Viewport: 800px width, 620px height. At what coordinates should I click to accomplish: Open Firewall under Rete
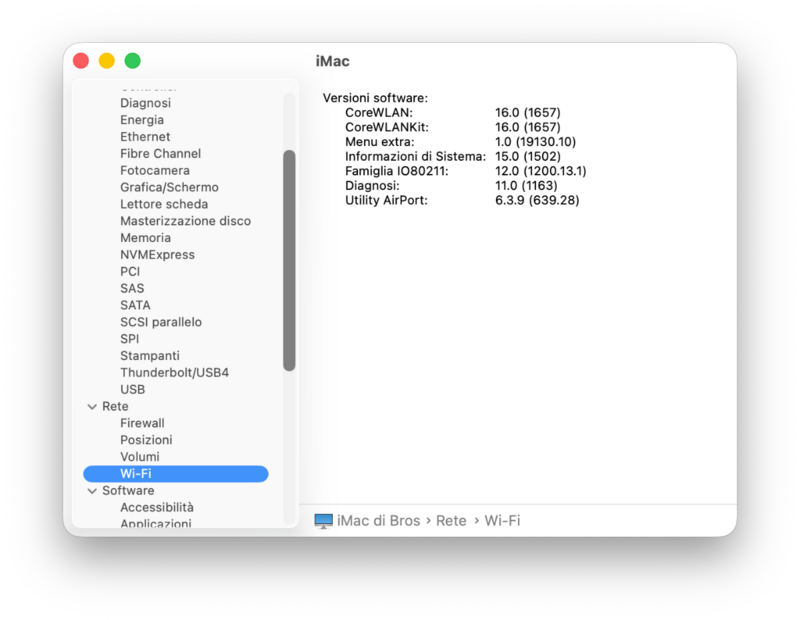coord(142,423)
